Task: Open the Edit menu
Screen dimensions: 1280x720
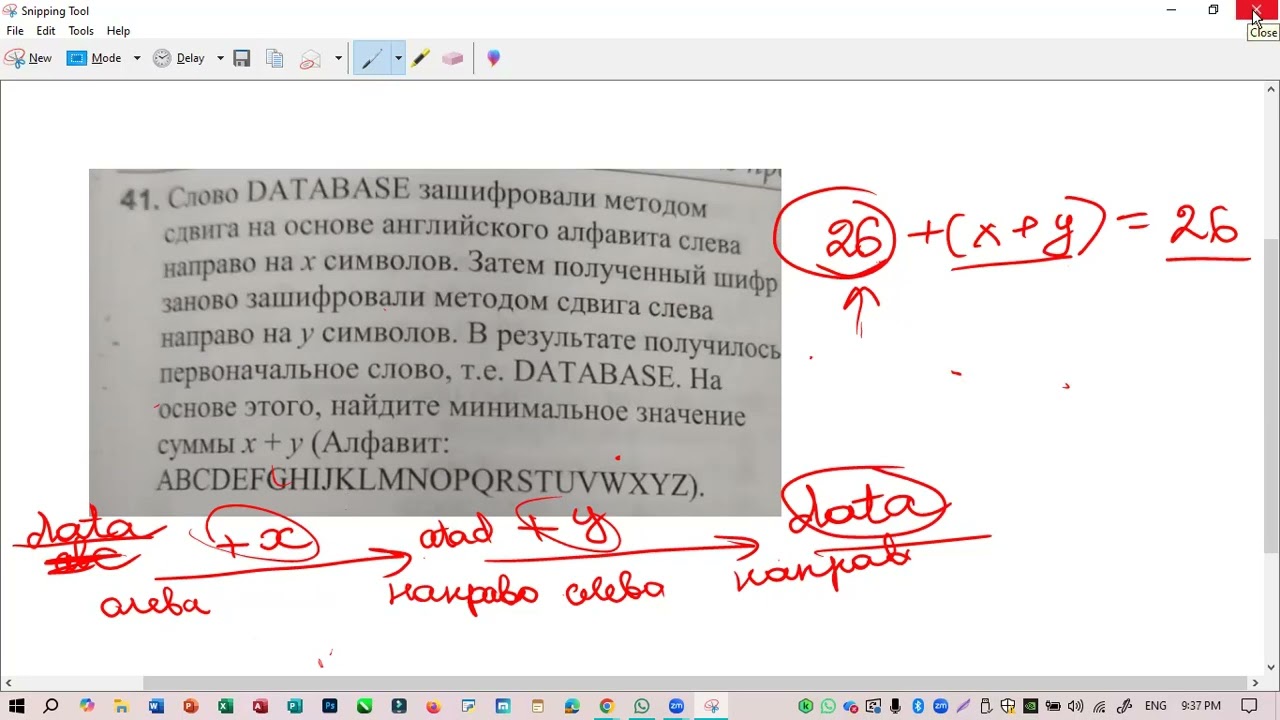Action: tap(46, 31)
